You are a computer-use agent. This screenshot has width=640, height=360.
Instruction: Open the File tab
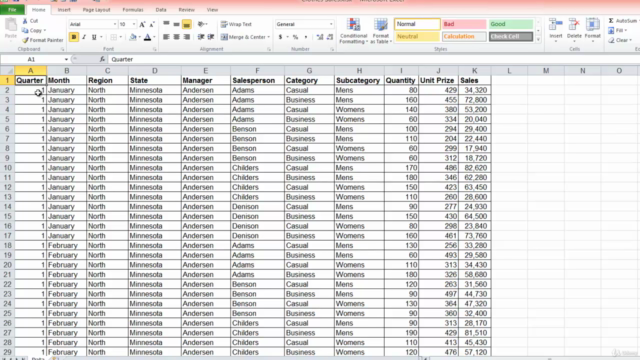[x=12, y=9]
